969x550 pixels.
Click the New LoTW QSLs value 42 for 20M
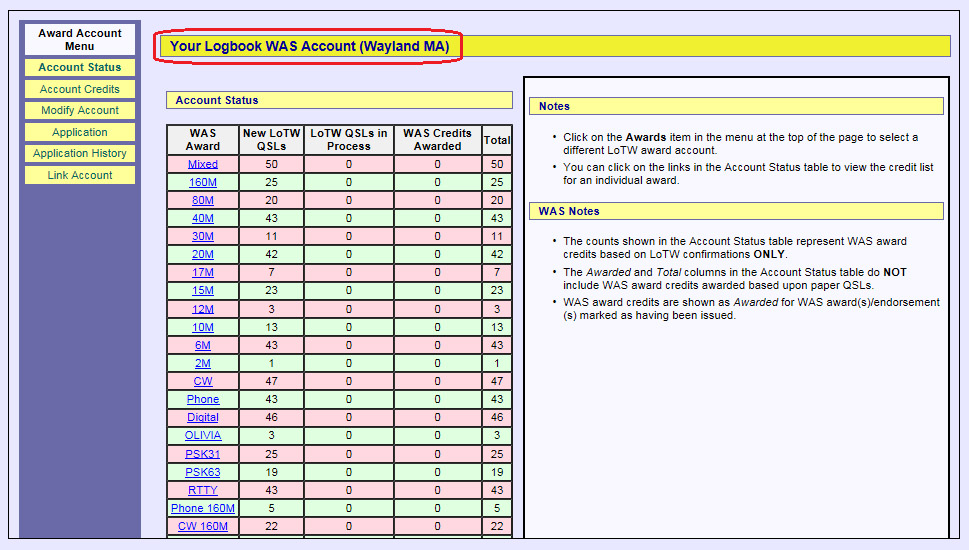pyautogui.click(x=271, y=254)
